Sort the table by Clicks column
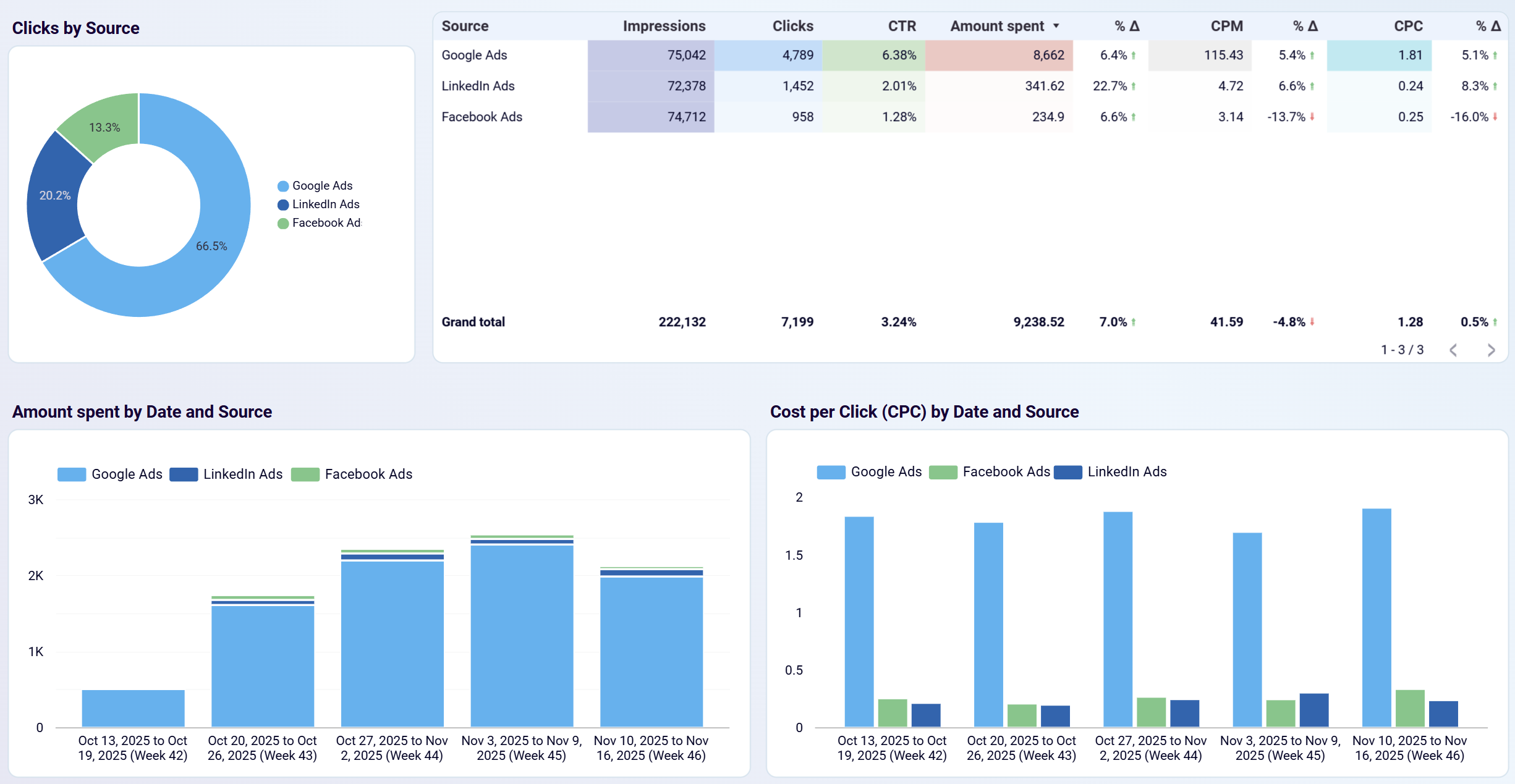This screenshot has width=1515, height=784. point(793,26)
